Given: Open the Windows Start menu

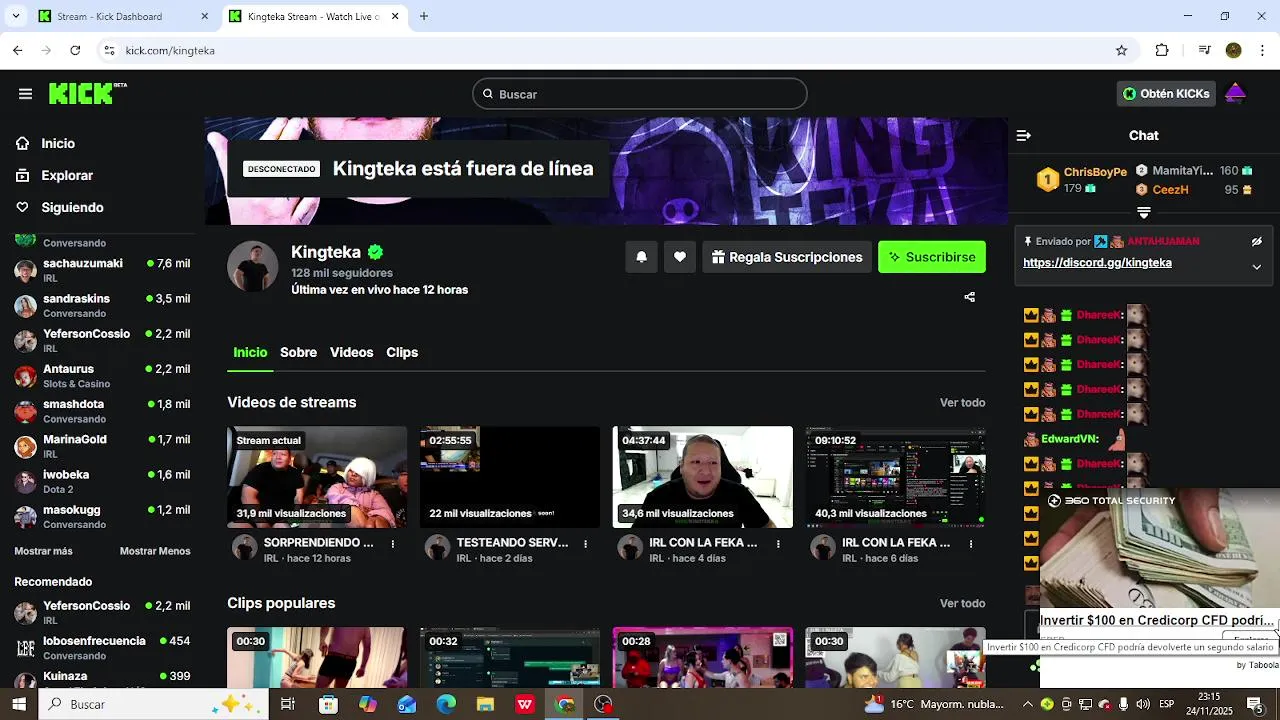Looking at the screenshot, I should (19, 704).
